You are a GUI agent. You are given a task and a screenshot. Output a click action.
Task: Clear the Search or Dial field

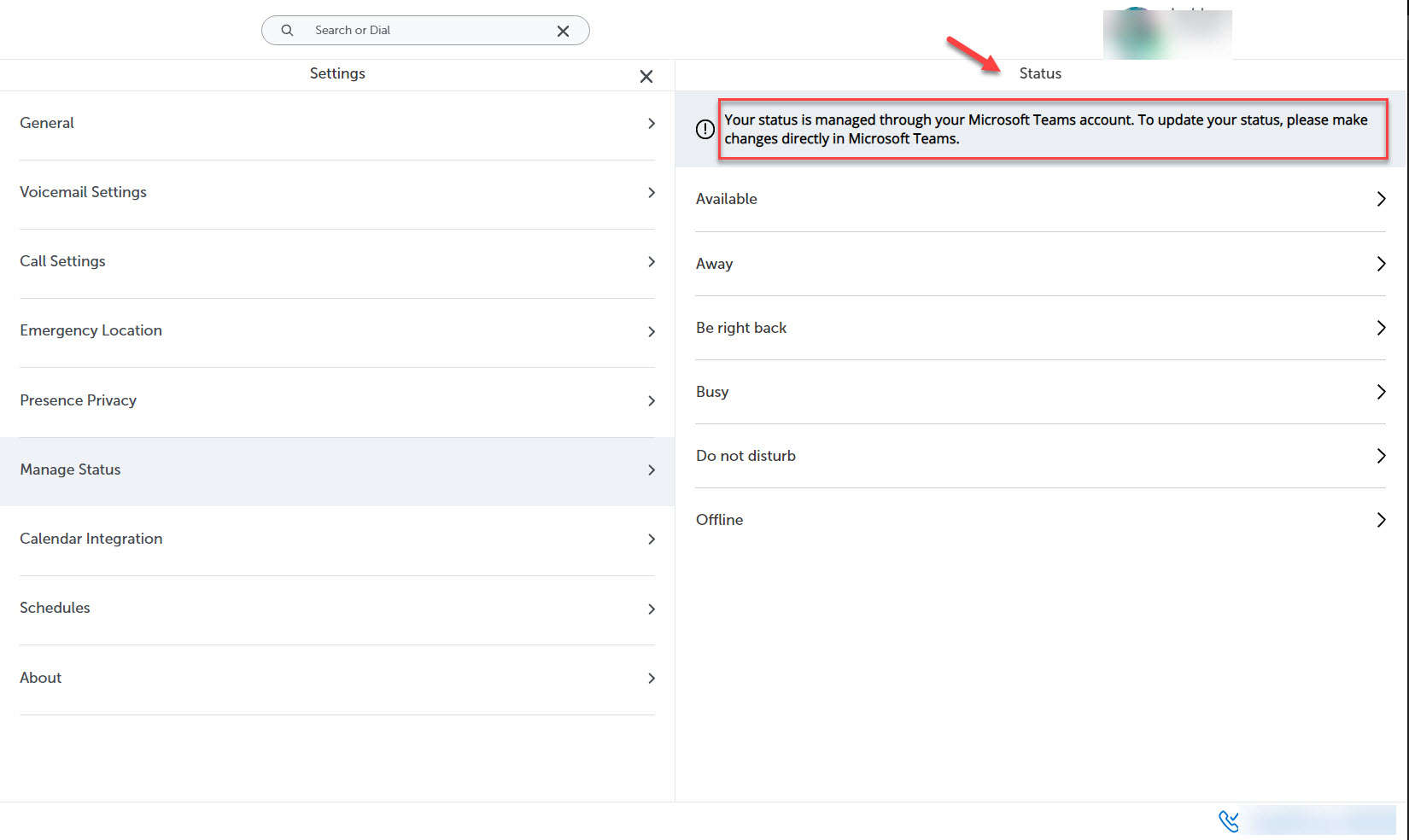(x=563, y=31)
